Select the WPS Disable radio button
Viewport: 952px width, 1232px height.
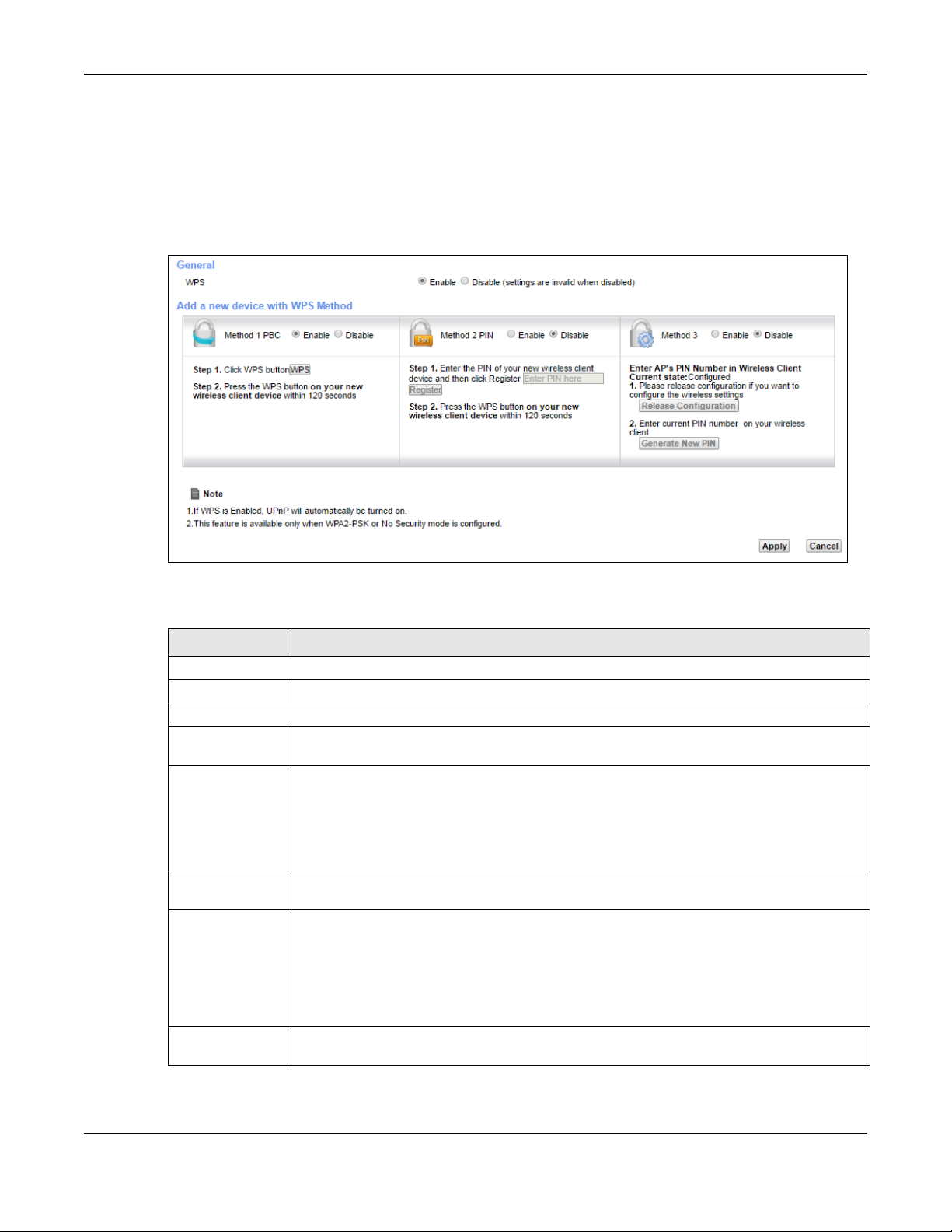tap(465, 281)
